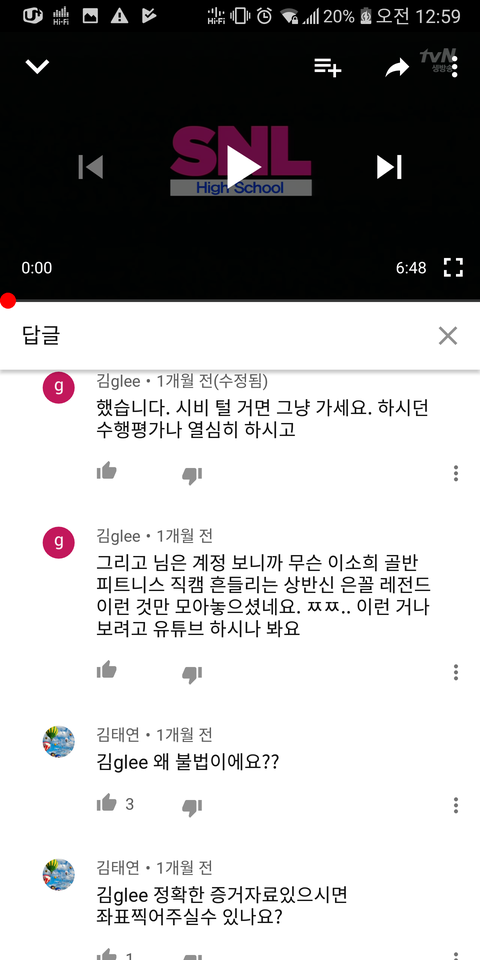Click the red progress bar scrubber

7,301
